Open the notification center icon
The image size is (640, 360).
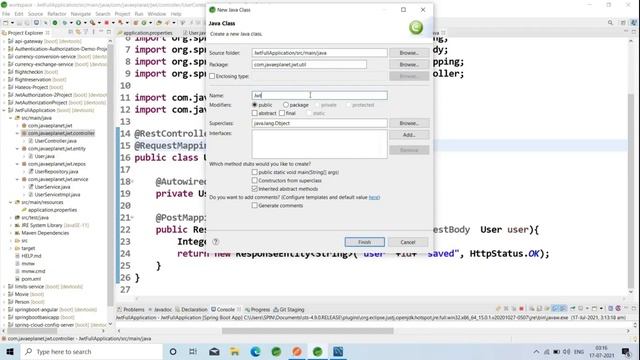coord(626,351)
